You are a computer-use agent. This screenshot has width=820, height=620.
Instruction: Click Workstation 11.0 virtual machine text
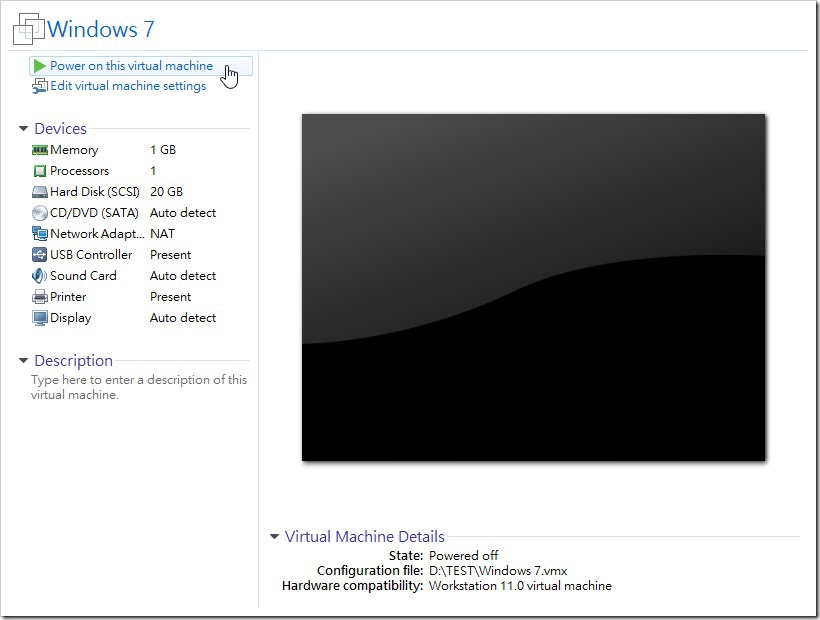tap(520, 585)
